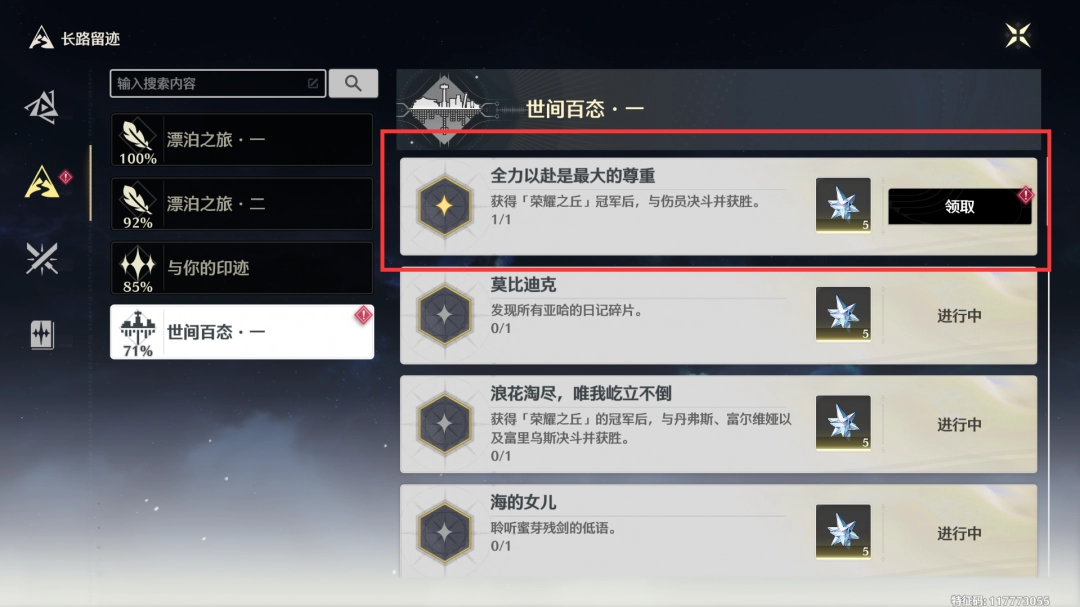
Task: Click the edit pencil icon in search box
Action: point(313,83)
